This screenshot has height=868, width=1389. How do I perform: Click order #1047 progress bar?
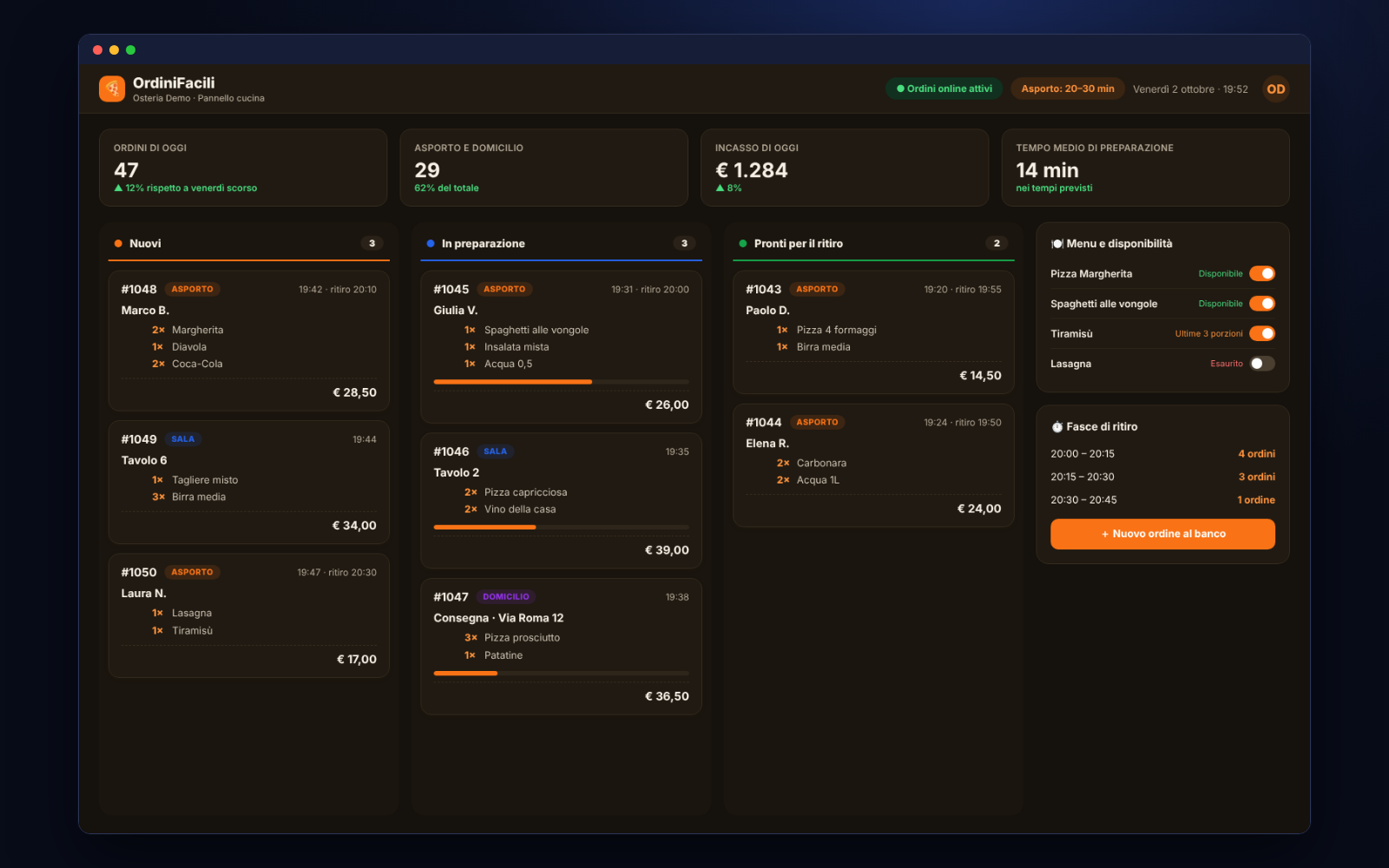[x=561, y=673]
